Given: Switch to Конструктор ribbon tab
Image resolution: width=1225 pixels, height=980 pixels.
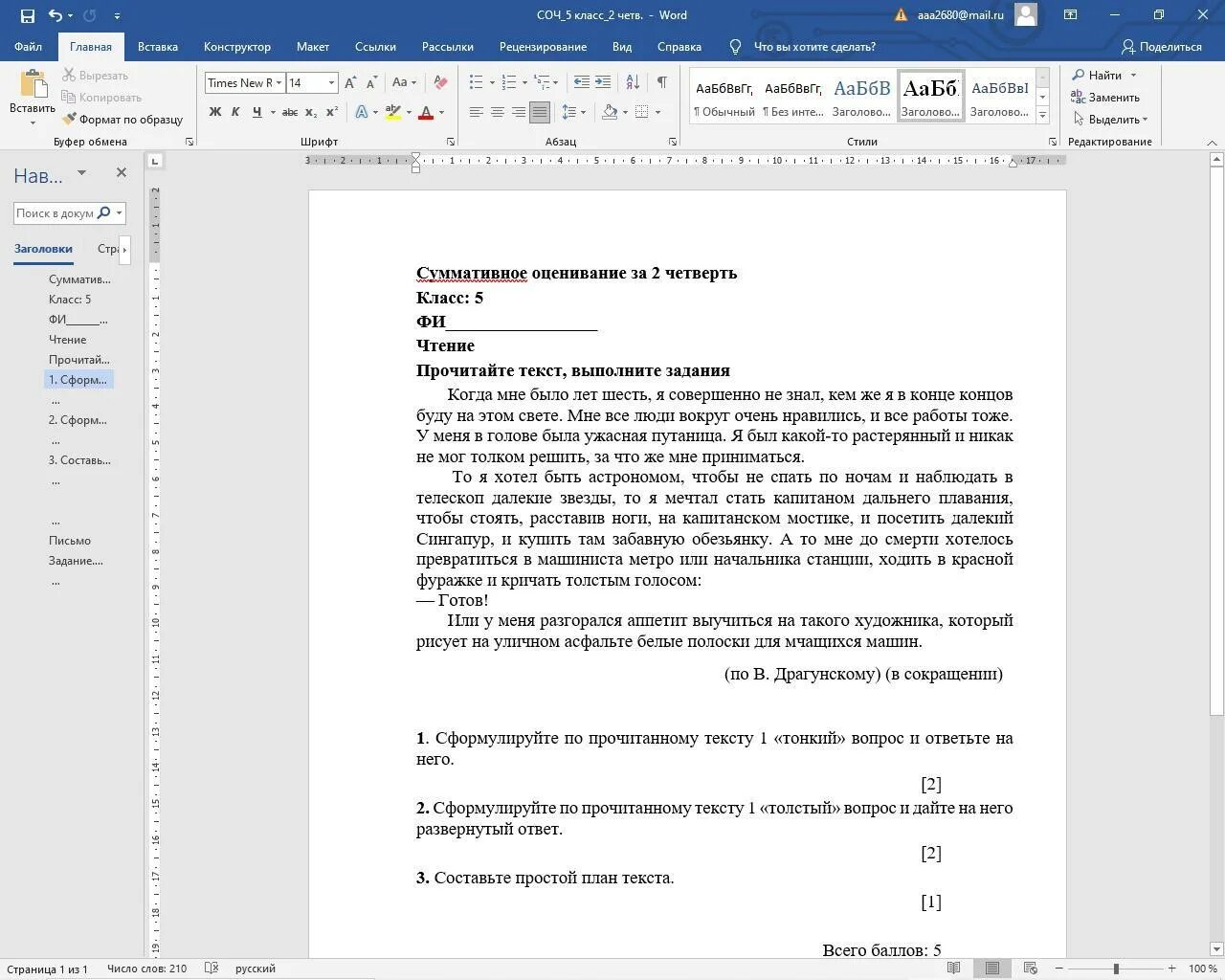Looking at the screenshot, I should pos(237,46).
